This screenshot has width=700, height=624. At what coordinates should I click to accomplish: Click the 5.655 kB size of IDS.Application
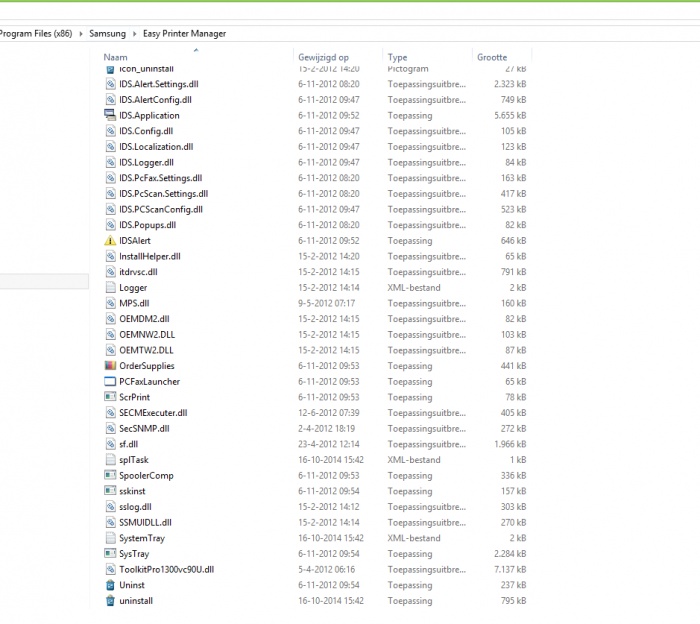coord(510,115)
